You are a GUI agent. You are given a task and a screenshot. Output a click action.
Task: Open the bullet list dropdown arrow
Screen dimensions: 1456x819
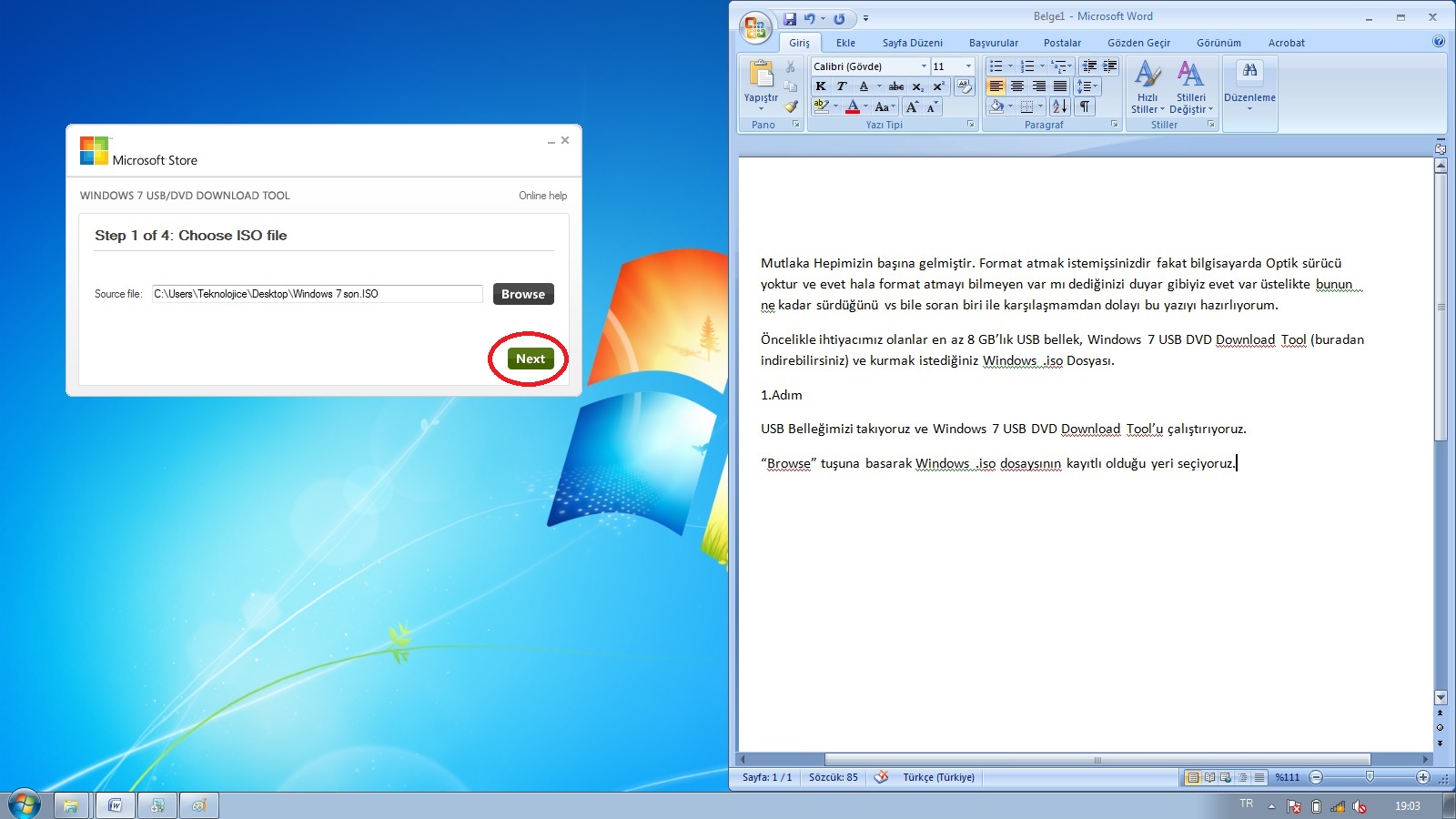click(x=1010, y=66)
